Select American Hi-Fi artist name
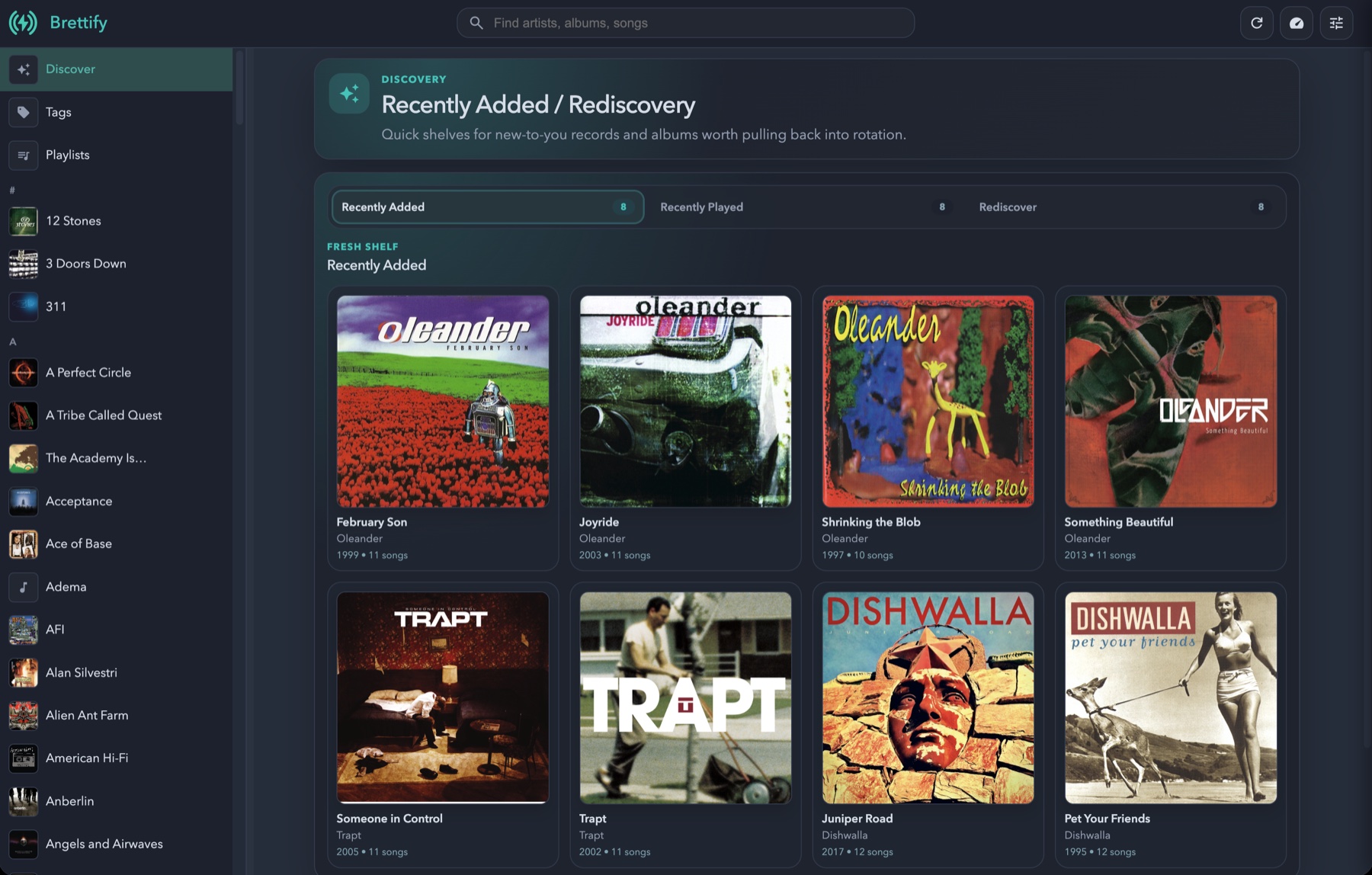Screen dimensions: 1372x875 pyautogui.click(x=87, y=758)
